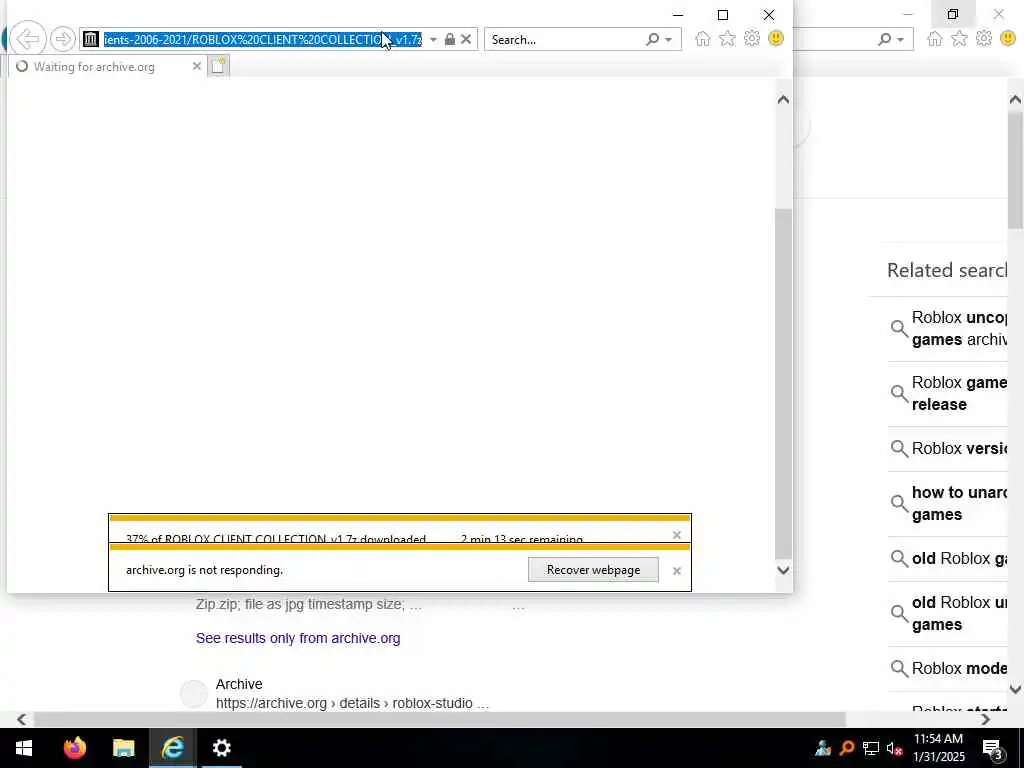The width and height of the screenshot is (1024, 768).
Task: Click smiley icon in background IE window
Action: [x=1008, y=39]
